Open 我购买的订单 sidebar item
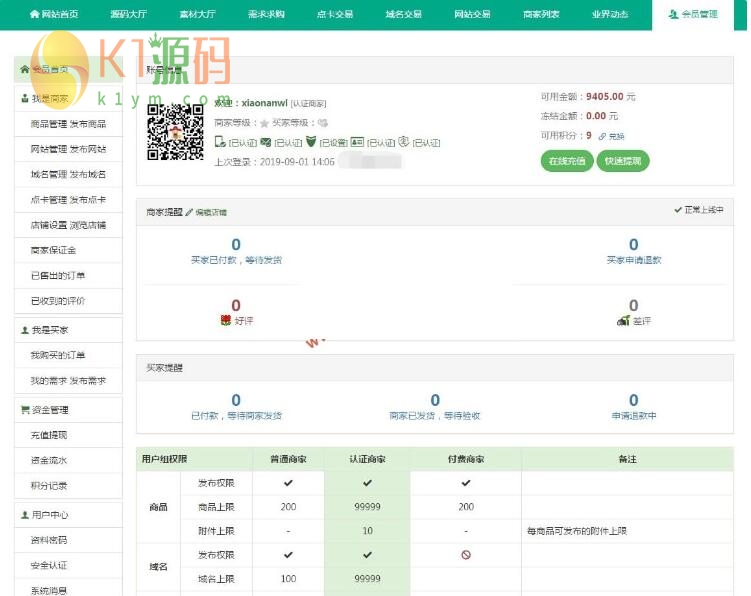The image size is (751, 596). [x=58, y=355]
